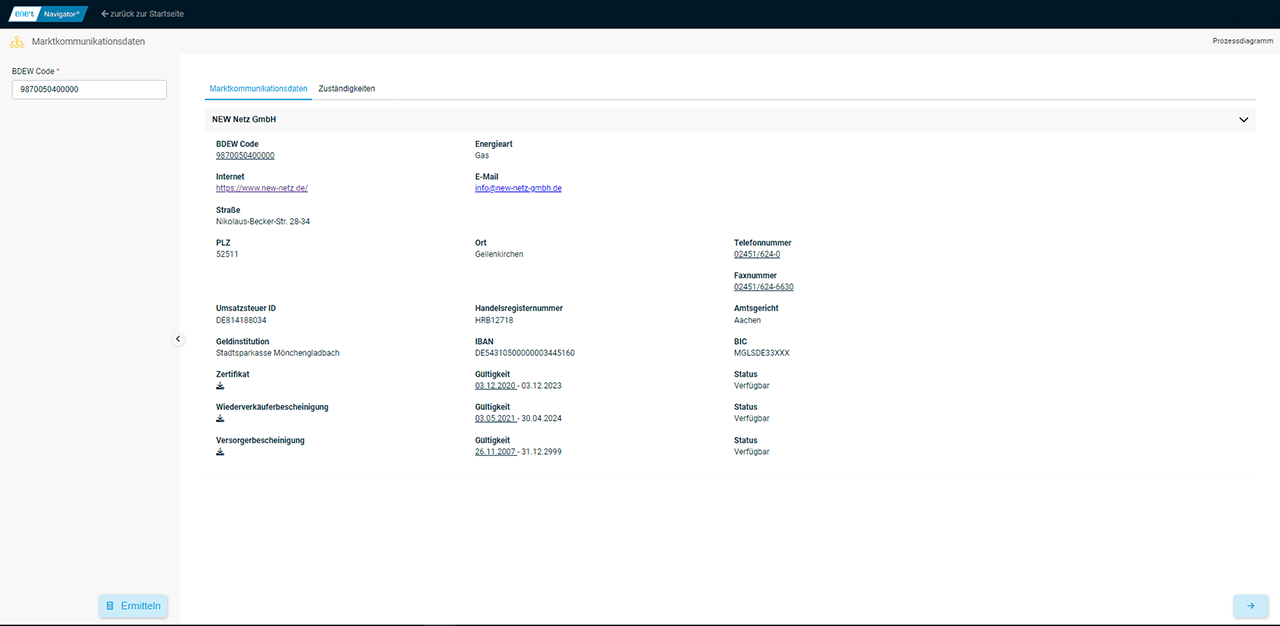Click the Ermitteln button
Viewport: 1280px width, 626px height.
(133, 606)
